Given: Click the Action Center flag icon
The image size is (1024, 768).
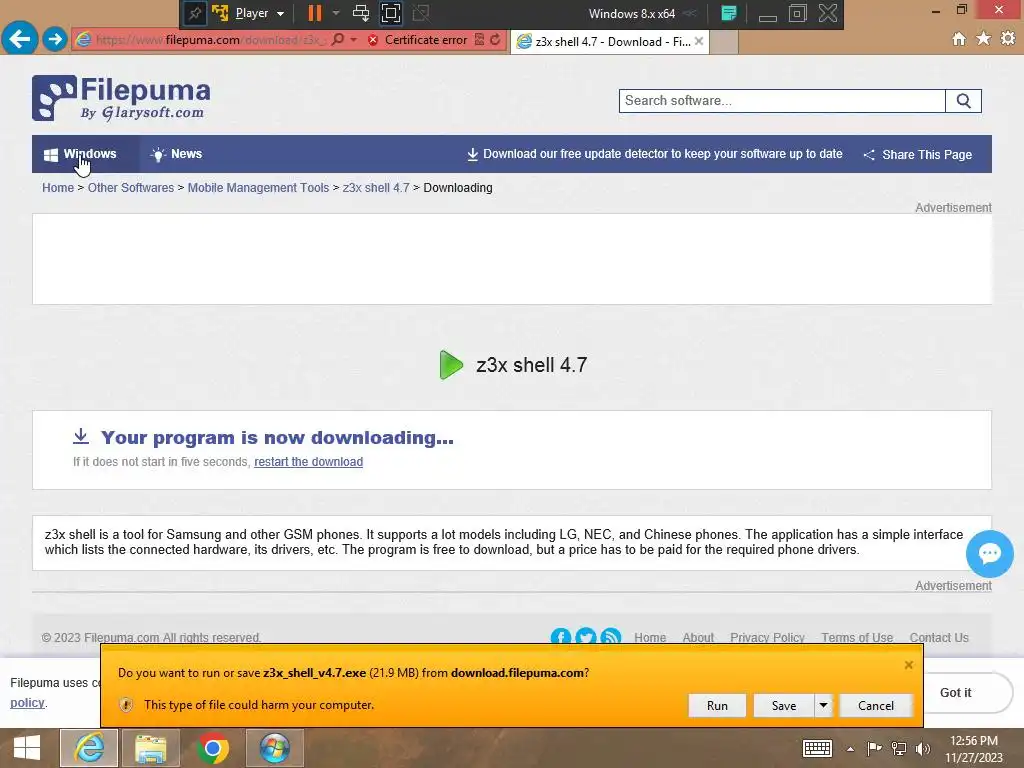Looking at the screenshot, I should tap(874, 748).
